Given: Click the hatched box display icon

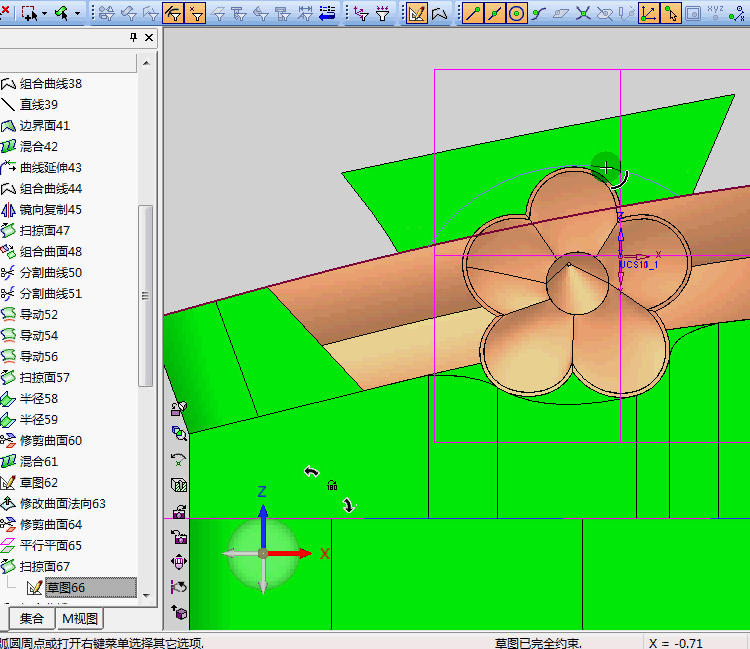Looking at the screenshot, I should click(x=179, y=485).
